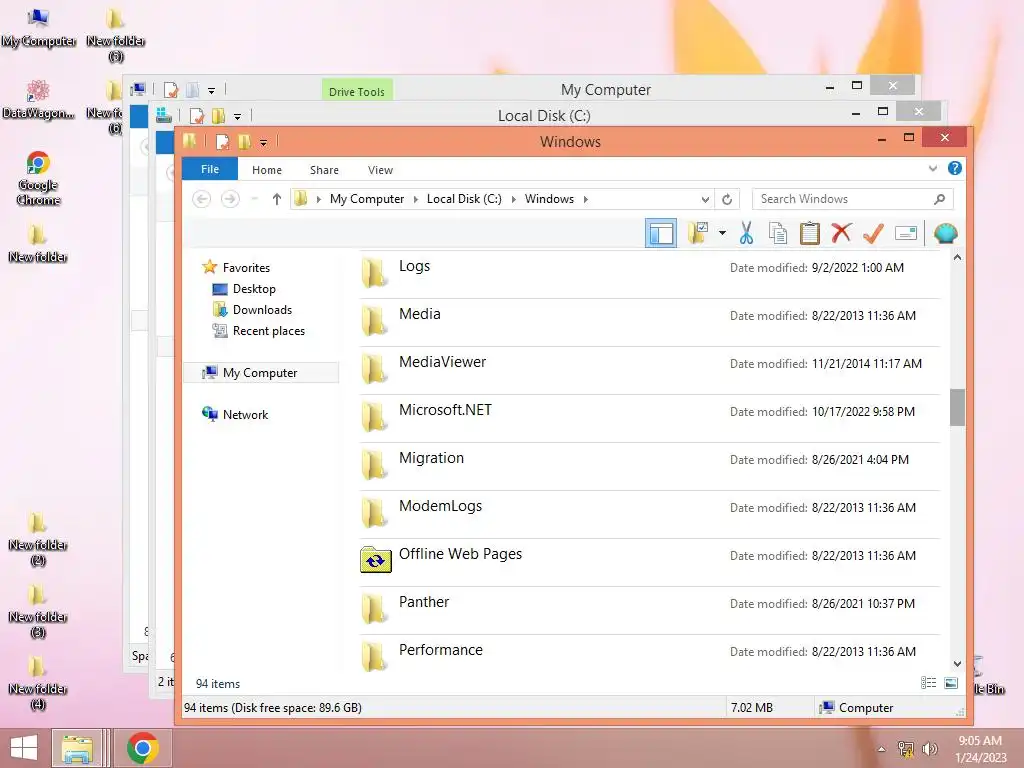Click the teal shell icon in toolbar
The width and height of the screenshot is (1024, 768).
click(946, 233)
